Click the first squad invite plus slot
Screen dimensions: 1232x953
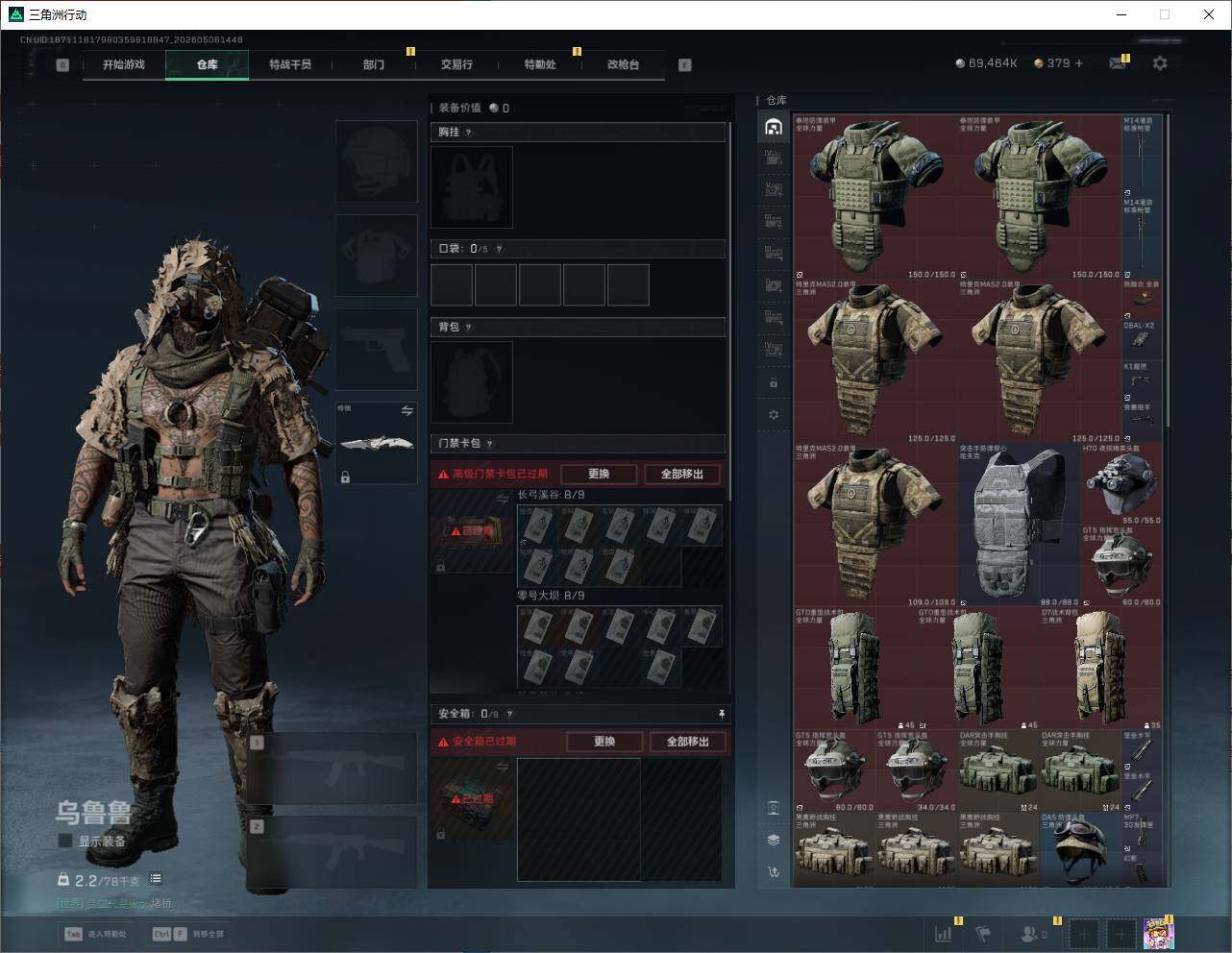click(x=1084, y=933)
